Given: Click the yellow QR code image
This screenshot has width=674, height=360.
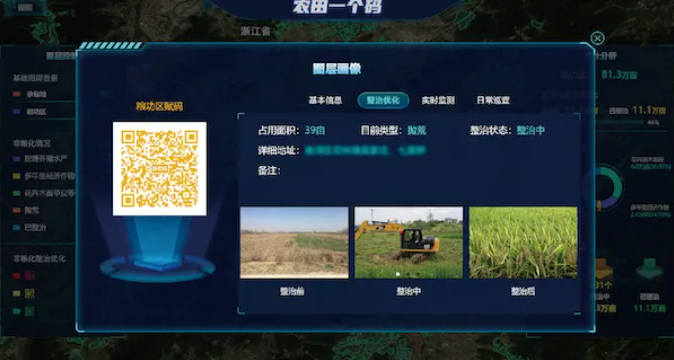Looking at the screenshot, I should pyautogui.click(x=159, y=168).
